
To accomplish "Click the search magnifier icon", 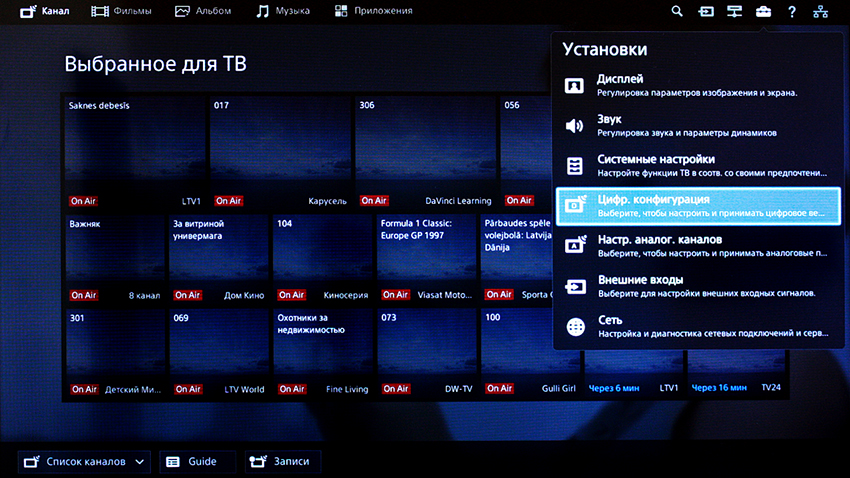I will [677, 12].
